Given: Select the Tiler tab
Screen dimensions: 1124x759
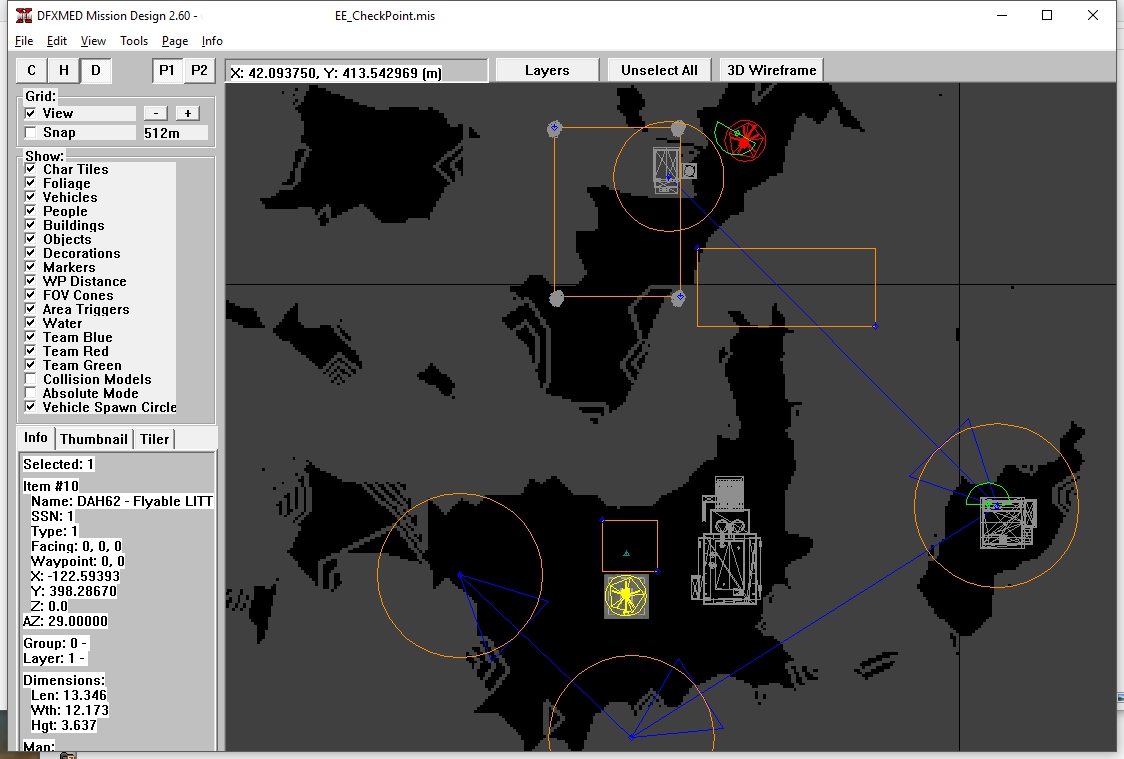Looking at the screenshot, I should pos(154,439).
